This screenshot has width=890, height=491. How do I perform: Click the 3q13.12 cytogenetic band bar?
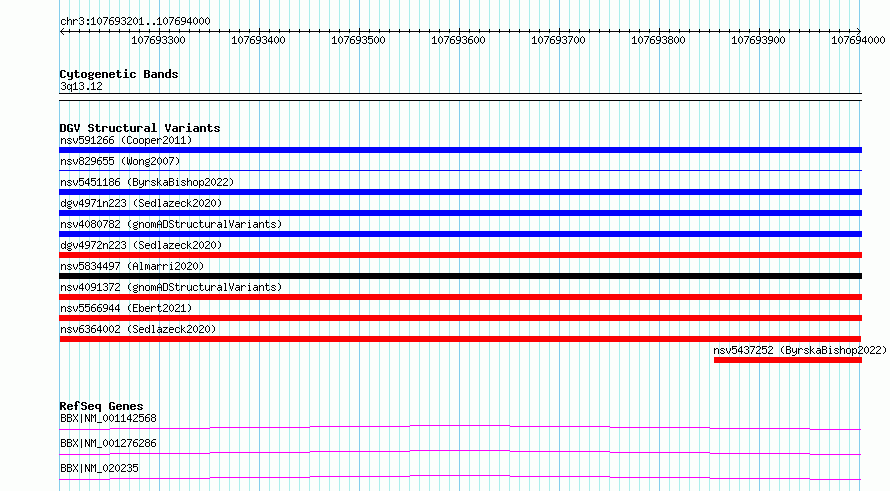pyautogui.click(x=460, y=97)
